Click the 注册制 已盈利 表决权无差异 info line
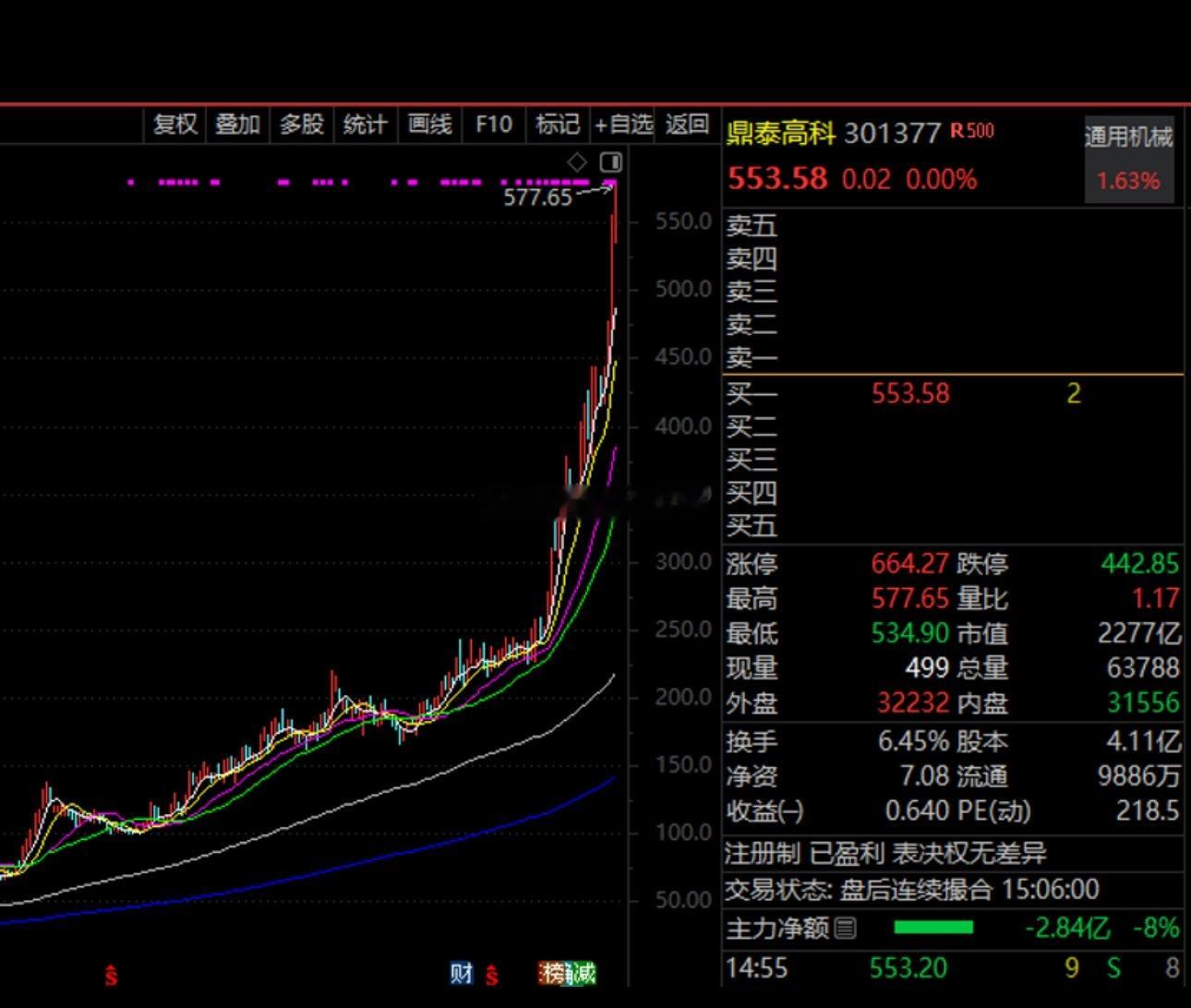This screenshot has height=1008, width=1191. (885, 853)
